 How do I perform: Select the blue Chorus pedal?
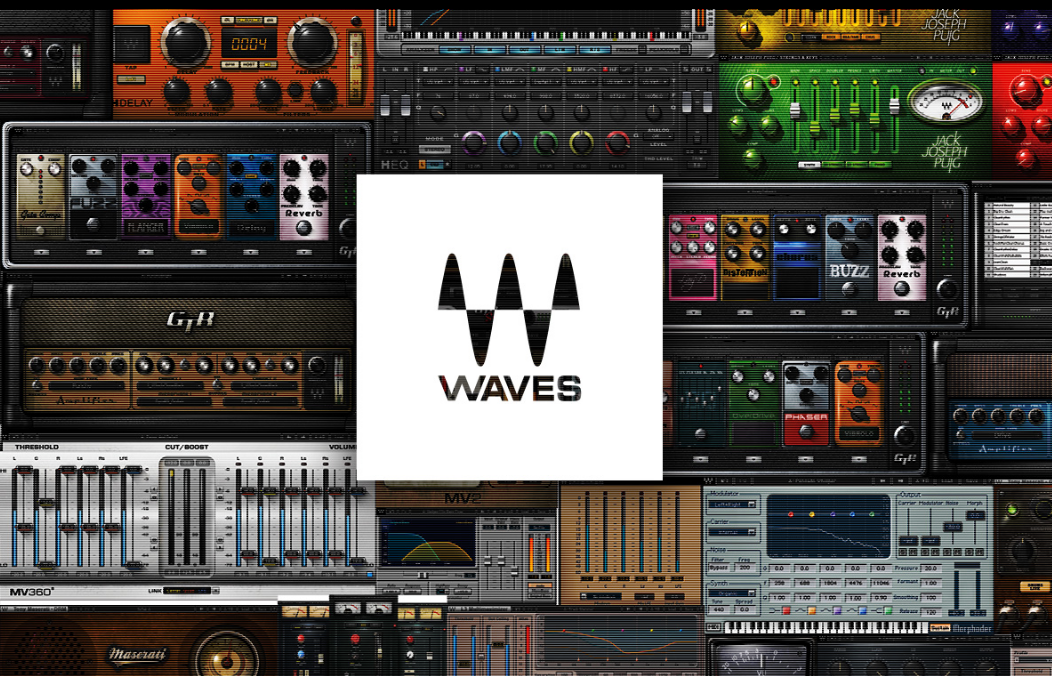[x=797, y=258]
